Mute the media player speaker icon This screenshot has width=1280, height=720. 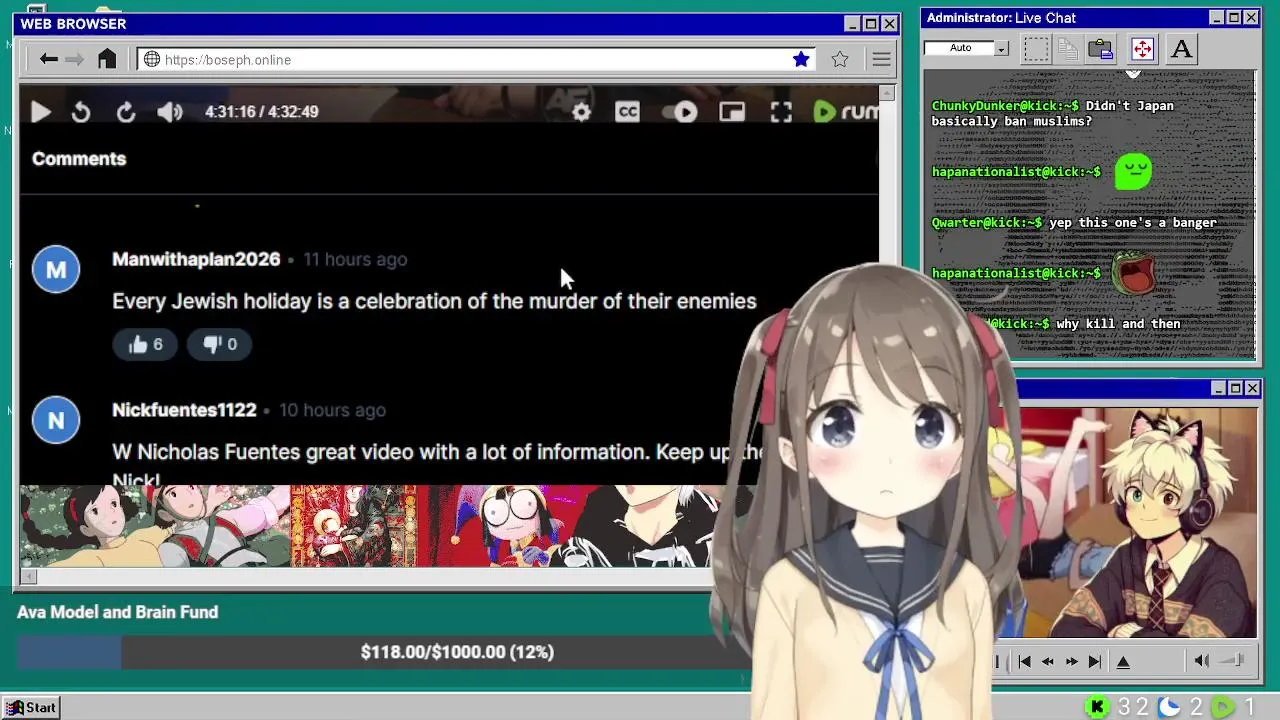coord(1202,660)
